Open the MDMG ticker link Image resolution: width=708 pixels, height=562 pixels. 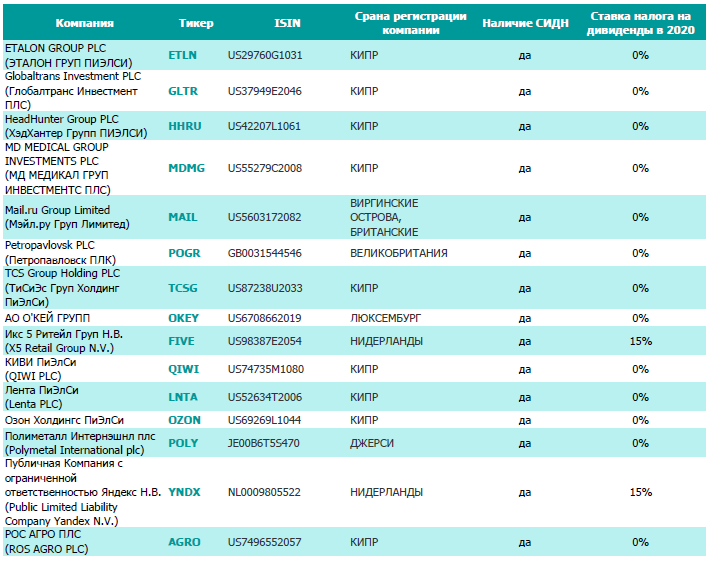click(186, 168)
